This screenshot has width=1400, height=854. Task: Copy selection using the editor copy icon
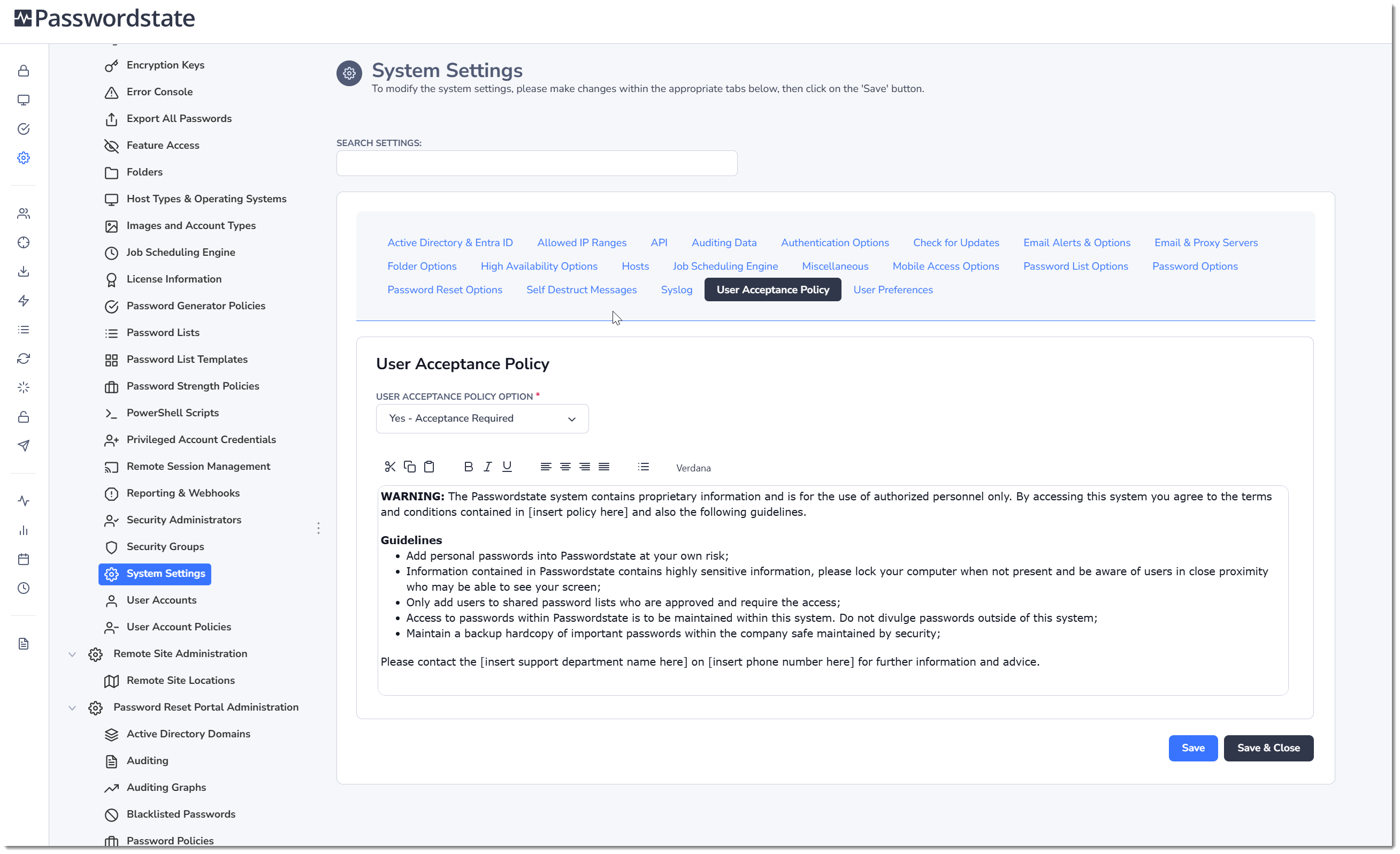409,467
